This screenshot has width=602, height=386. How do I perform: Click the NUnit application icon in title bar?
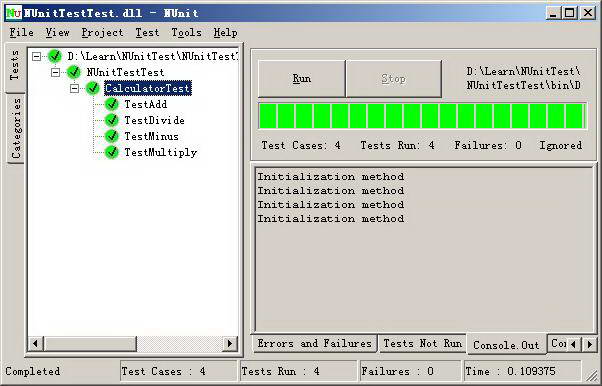click(13, 13)
